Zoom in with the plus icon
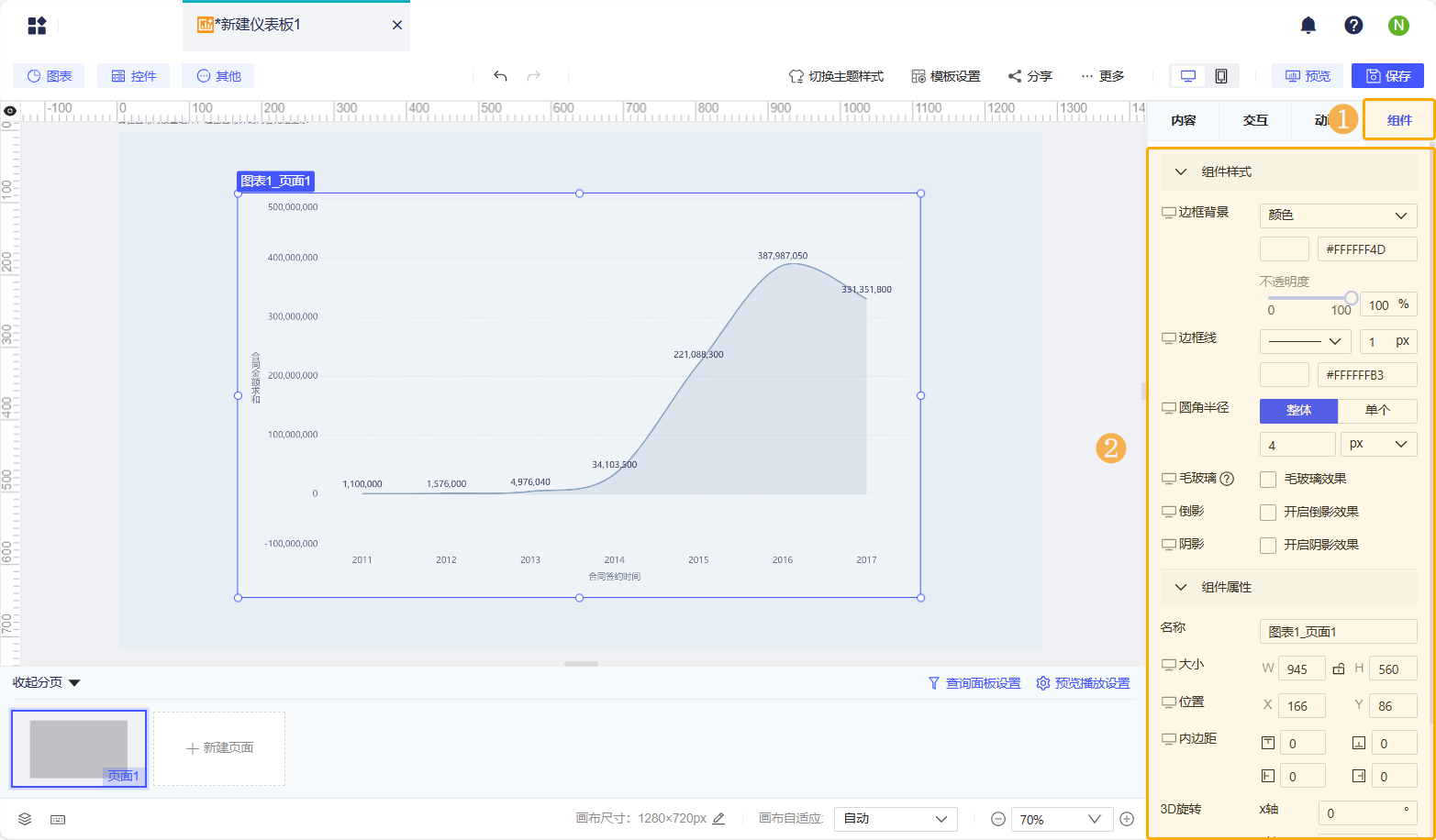Image resolution: width=1436 pixels, height=840 pixels. click(x=1127, y=819)
